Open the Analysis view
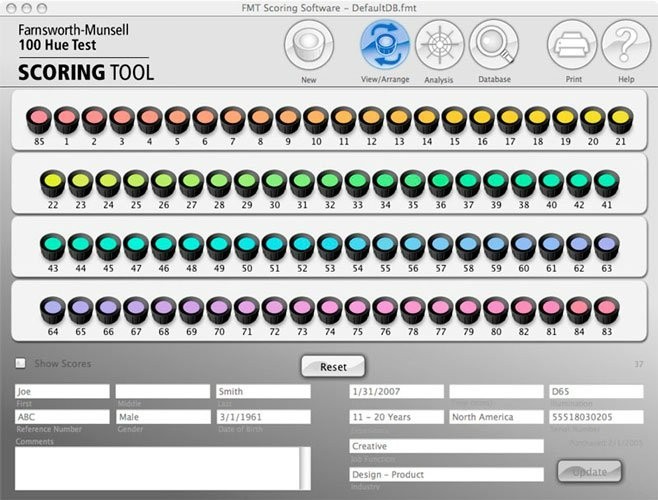 click(x=439, y=45)
